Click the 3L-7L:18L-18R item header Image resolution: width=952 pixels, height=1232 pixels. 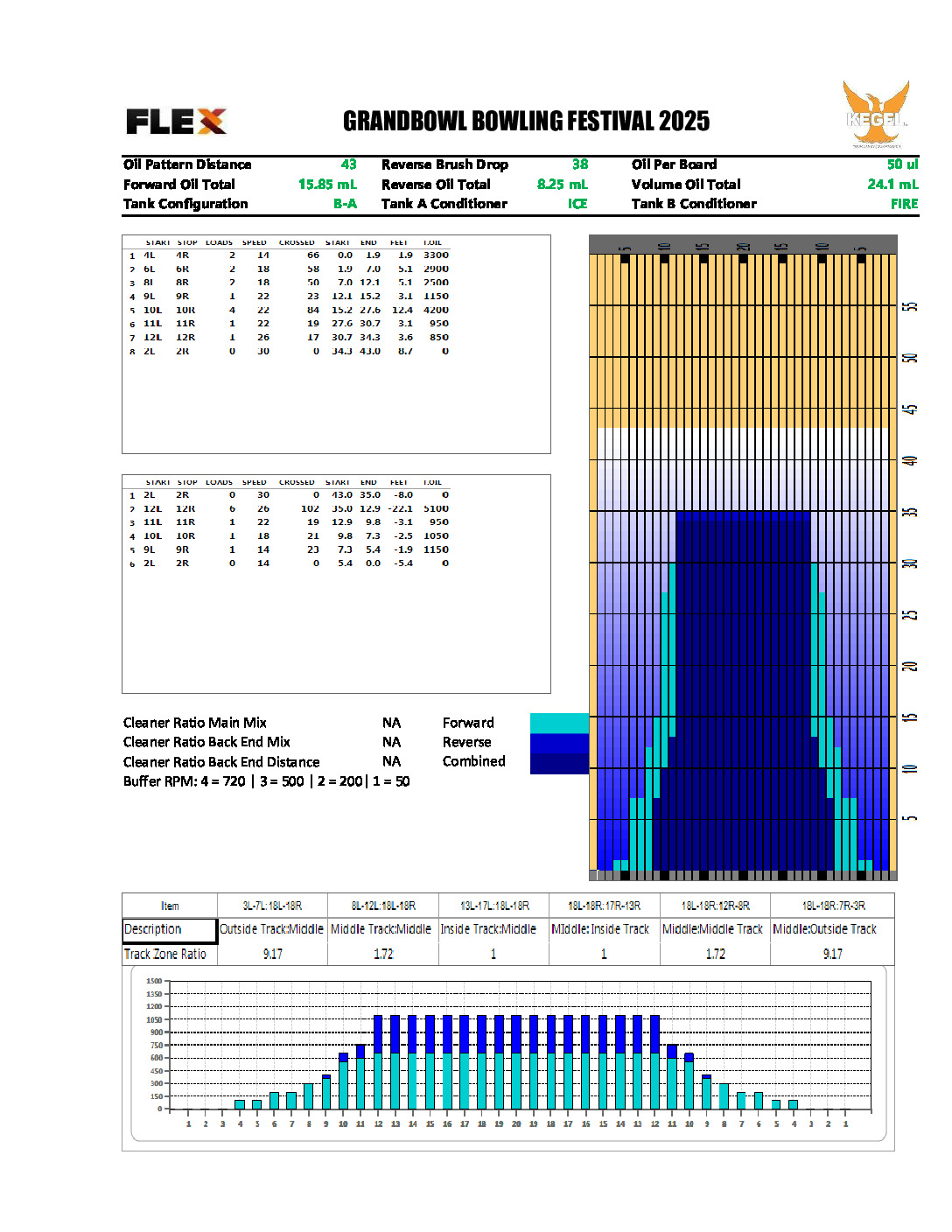pyautogui.click(x=271, y=906)
